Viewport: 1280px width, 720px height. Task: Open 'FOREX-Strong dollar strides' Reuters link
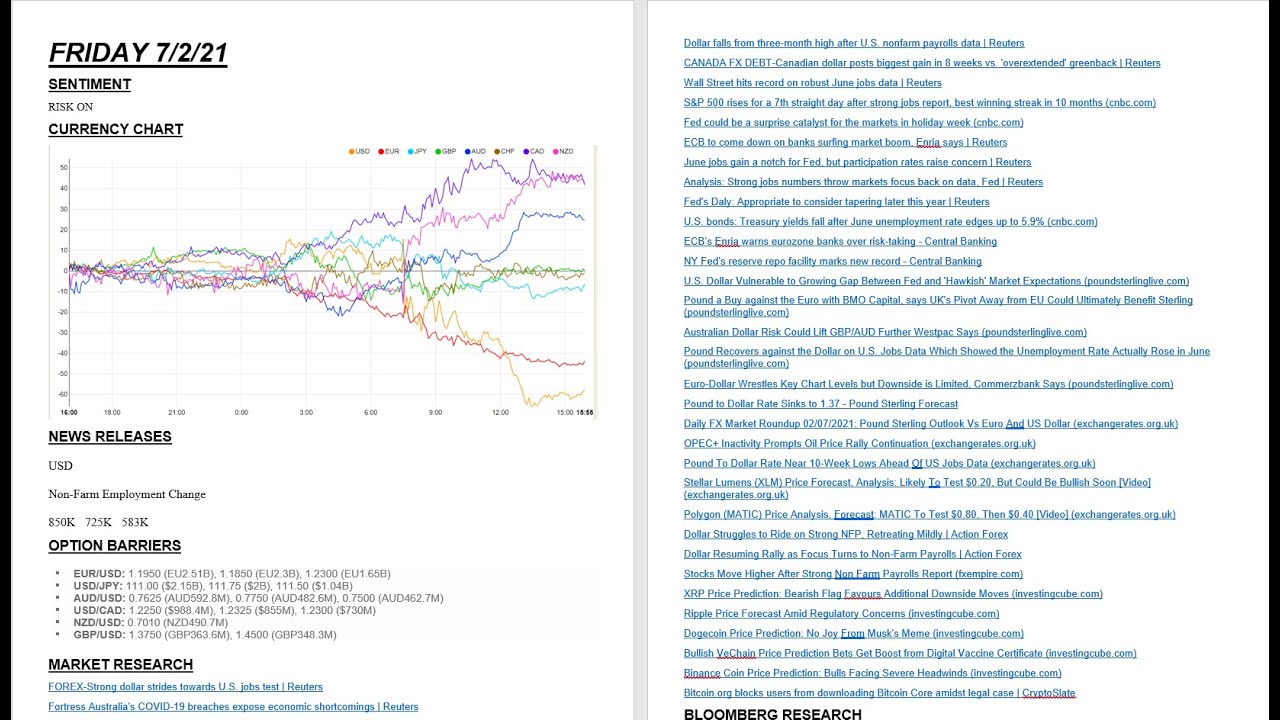coord(185,687)
